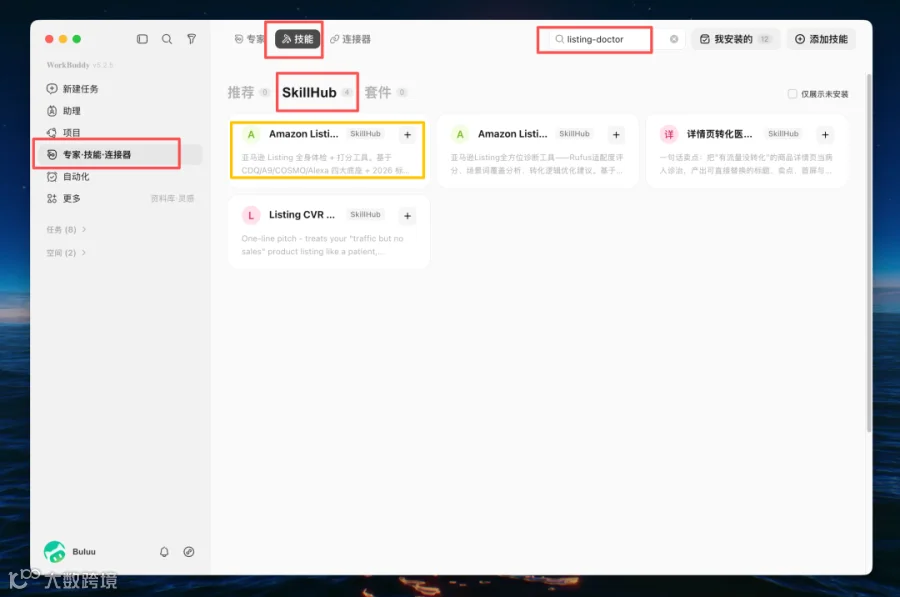This screenshot has width=900, height=597.
Task: Open Buluu user profile avatar
Action: (x=55, y=552)
